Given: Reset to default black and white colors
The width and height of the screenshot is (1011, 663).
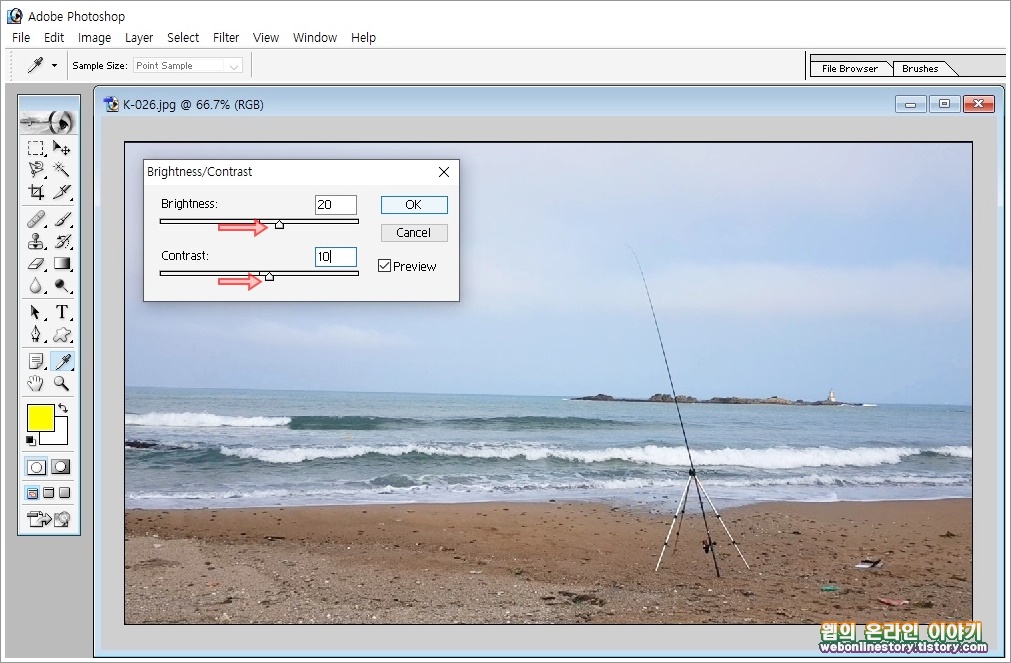Looking at the screenshot, I should 30,441.
